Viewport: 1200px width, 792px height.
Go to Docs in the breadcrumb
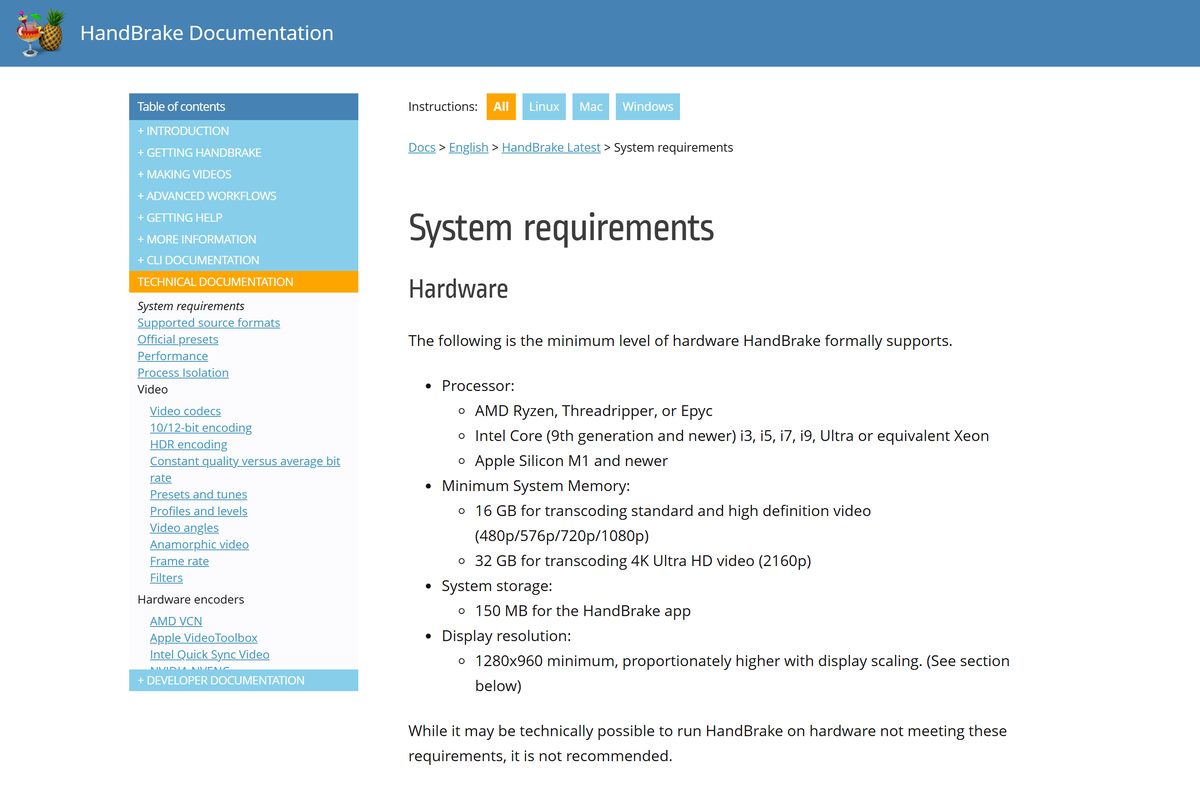(x=422, y=147)
